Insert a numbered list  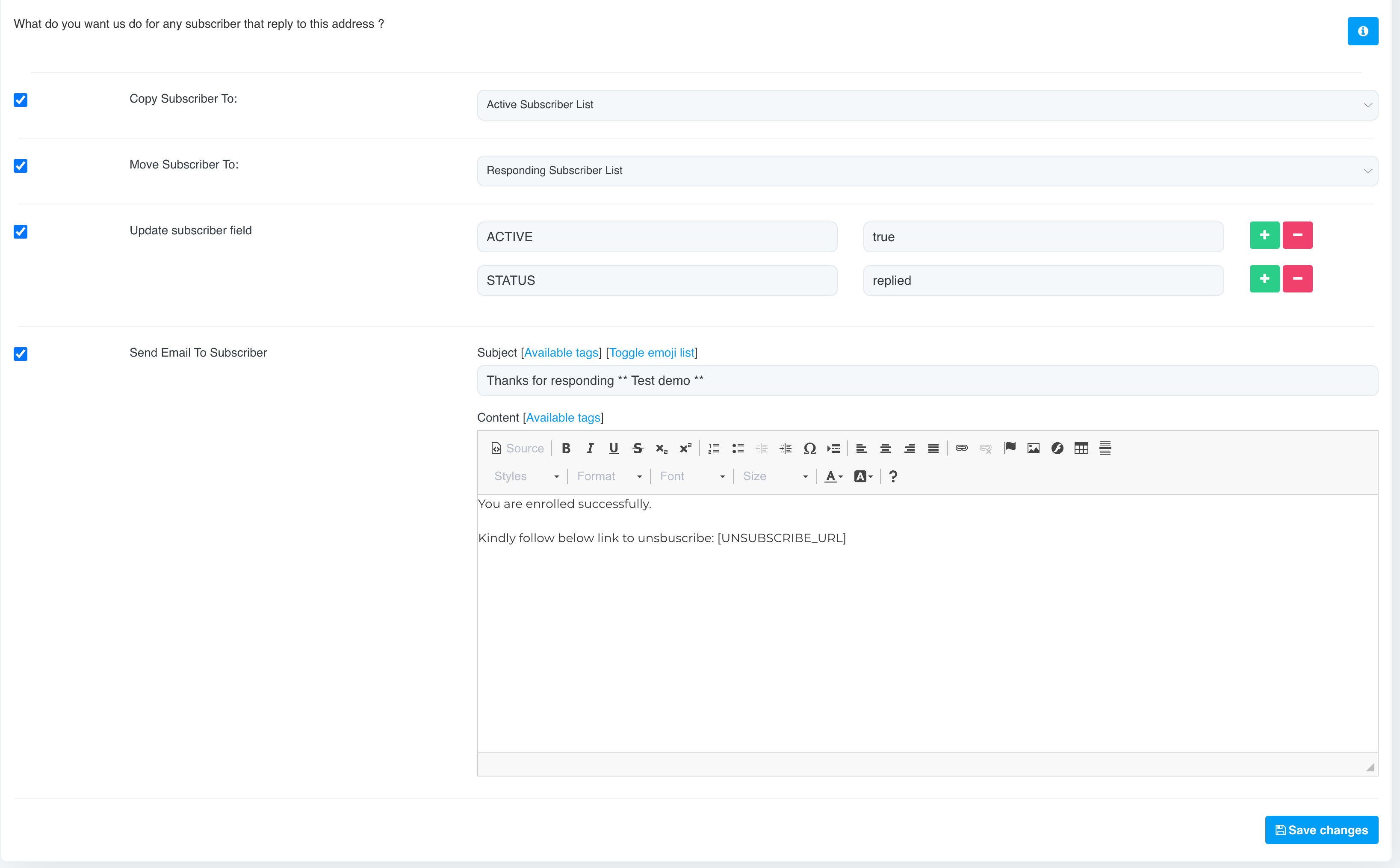[x=714, y=449]
